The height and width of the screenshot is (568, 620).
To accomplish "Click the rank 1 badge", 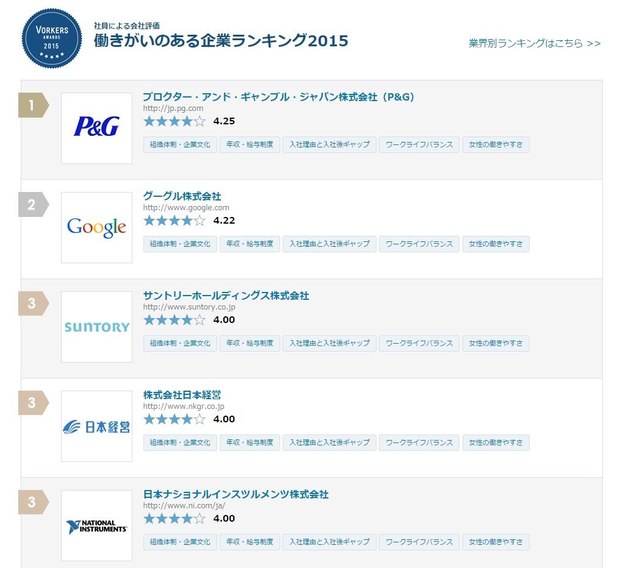I will pos(33,105).
